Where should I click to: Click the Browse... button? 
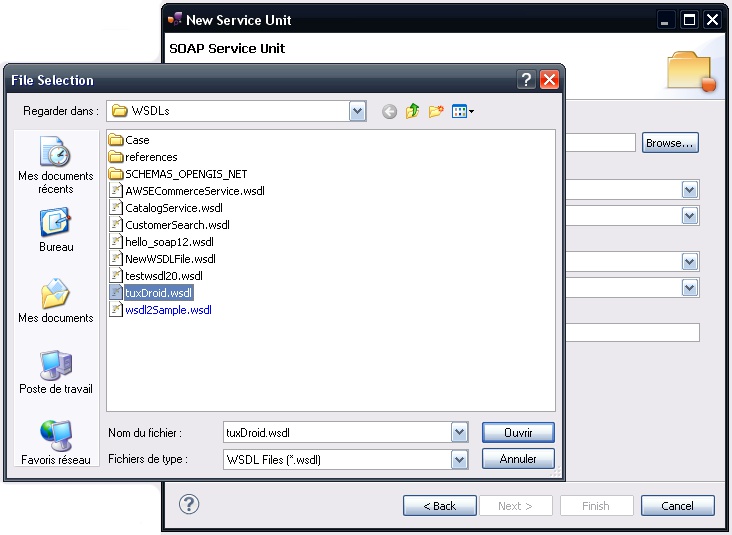click(x=669, y=143)
